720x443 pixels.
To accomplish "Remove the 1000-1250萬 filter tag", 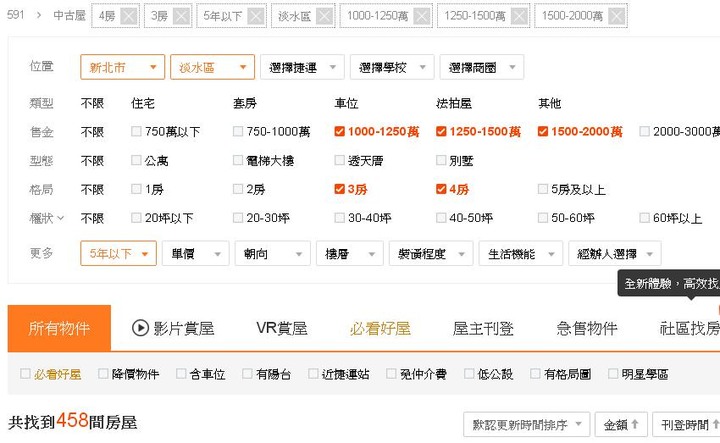I will pos(422,16).
